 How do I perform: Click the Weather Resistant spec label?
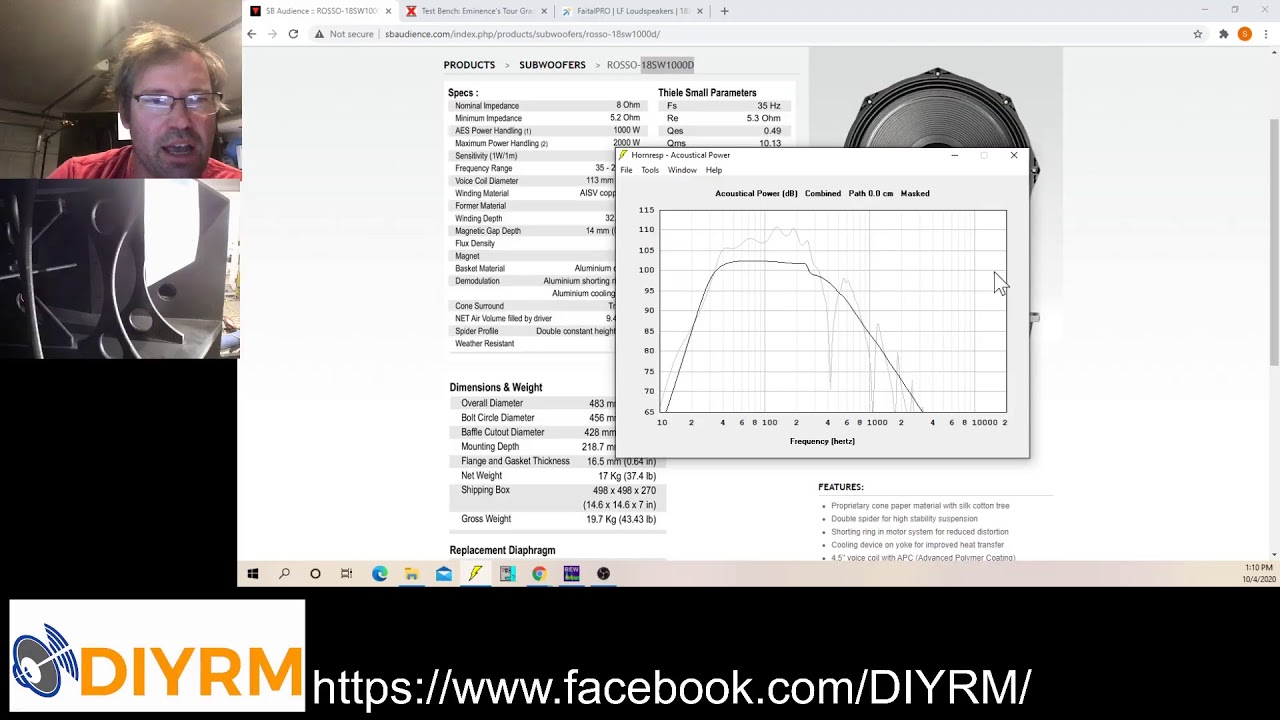pos(485,344)
